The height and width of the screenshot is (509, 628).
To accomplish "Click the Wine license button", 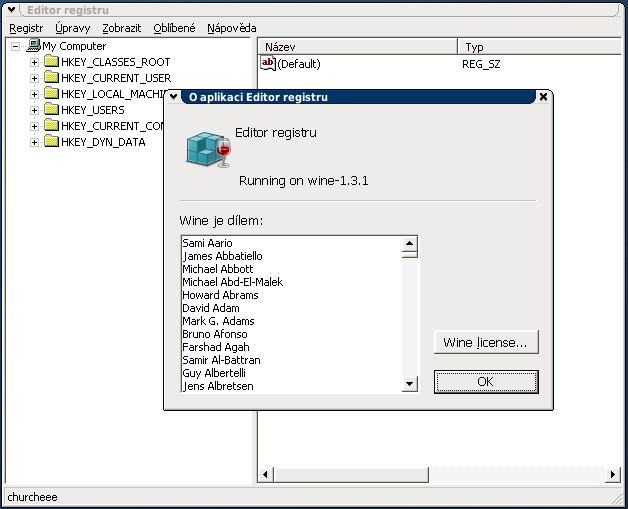I will pos(486,342).
